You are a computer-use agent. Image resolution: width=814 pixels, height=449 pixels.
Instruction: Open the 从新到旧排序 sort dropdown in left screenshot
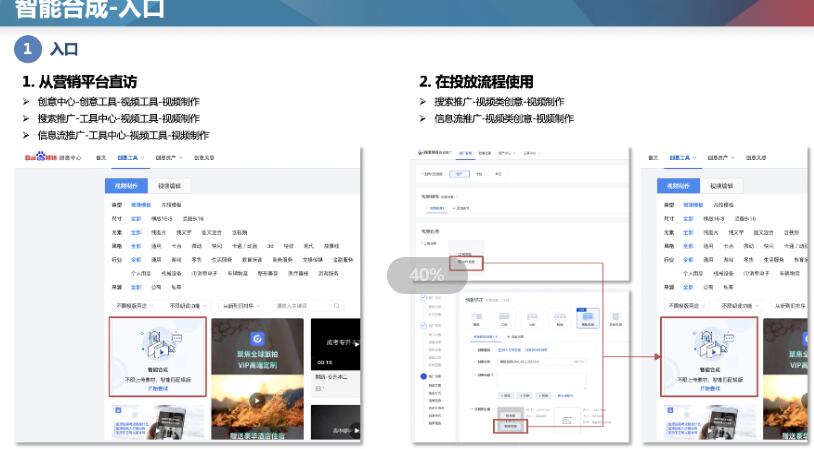tap(240, 305)
